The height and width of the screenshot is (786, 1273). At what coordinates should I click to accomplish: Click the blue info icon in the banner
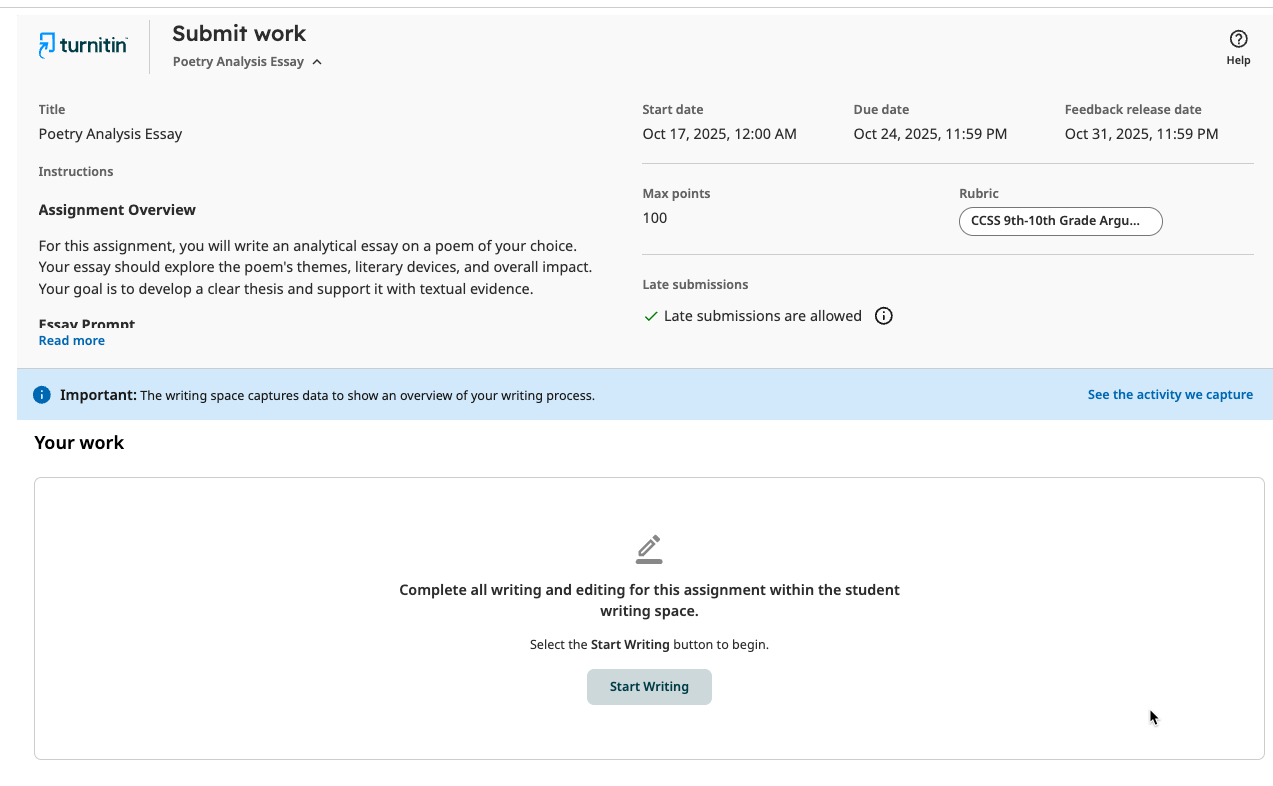point(41,394)
